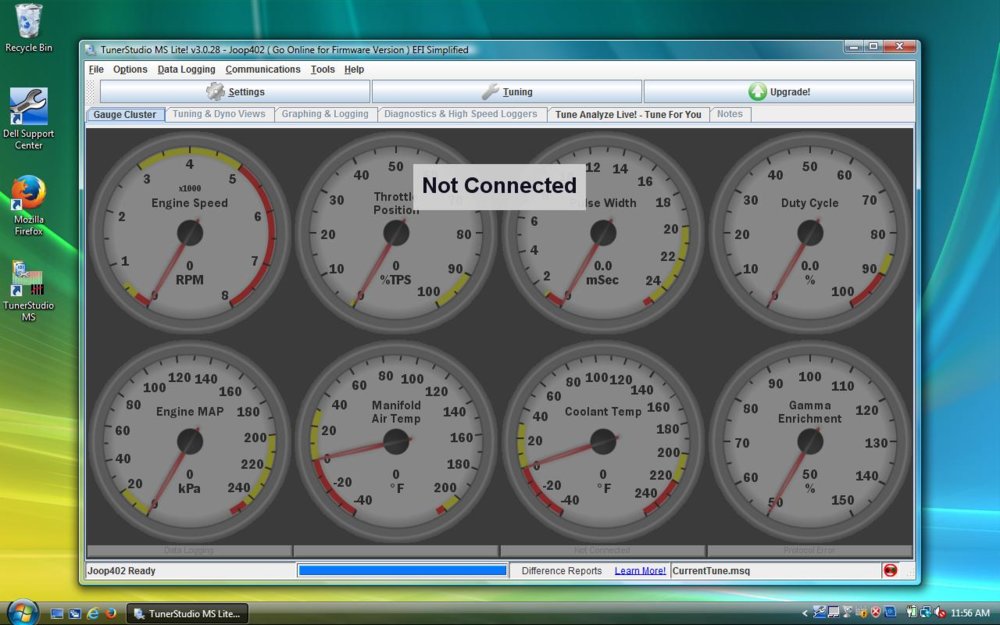Open Internet Explorer from quick launch
Image resolution: width=1000 pixels, height=625 pixels.
tap(93, 613)
